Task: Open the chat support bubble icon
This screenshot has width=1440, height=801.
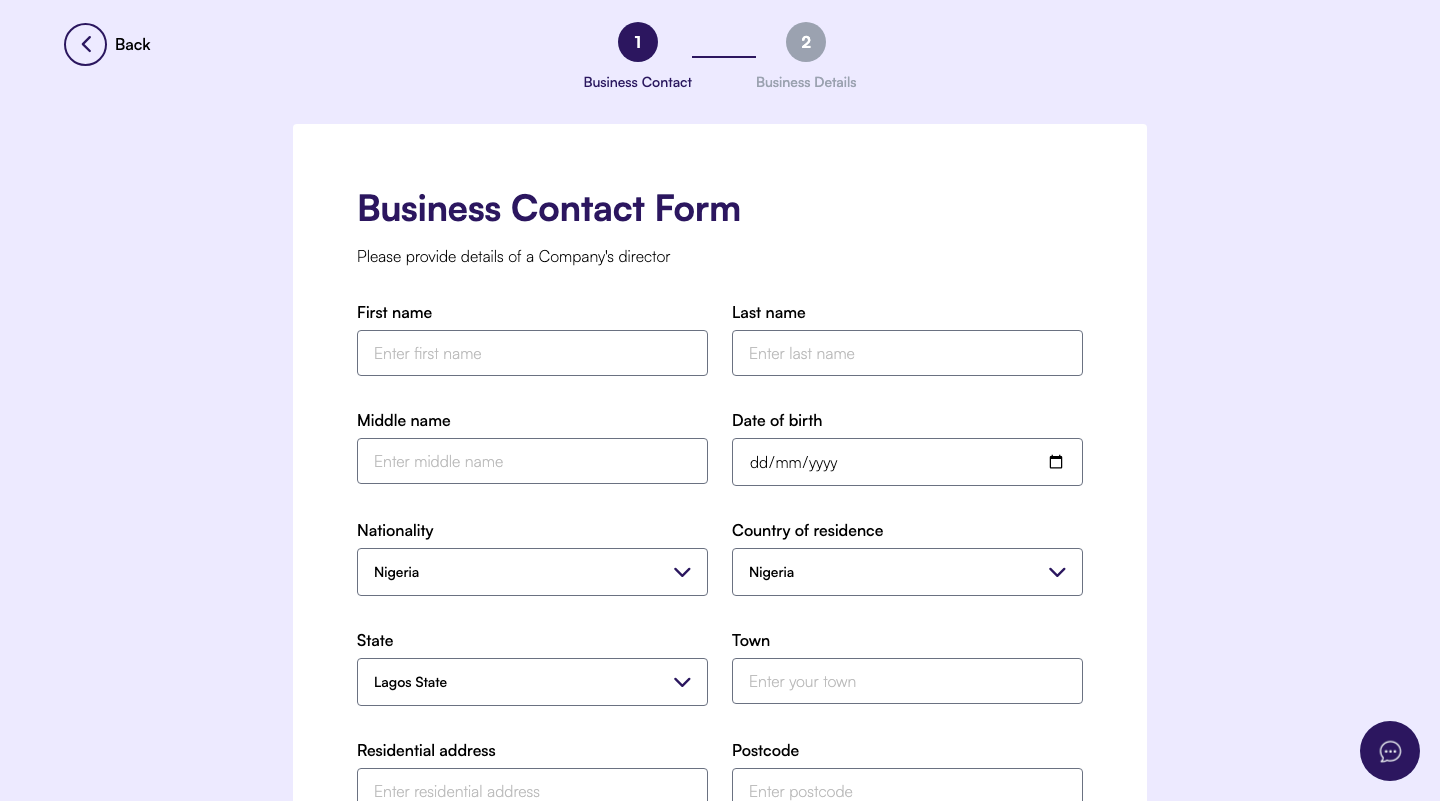Action: pyautogui.click(x=1390, y=751)
